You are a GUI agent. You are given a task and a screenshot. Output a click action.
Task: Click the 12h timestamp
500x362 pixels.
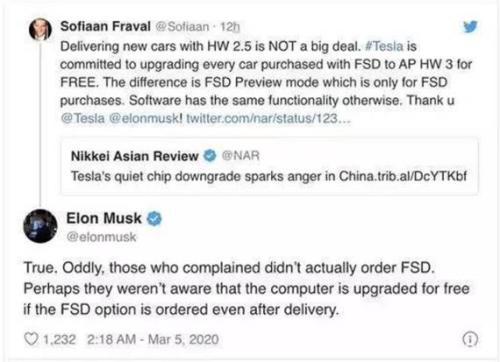(x=230, y=27)
